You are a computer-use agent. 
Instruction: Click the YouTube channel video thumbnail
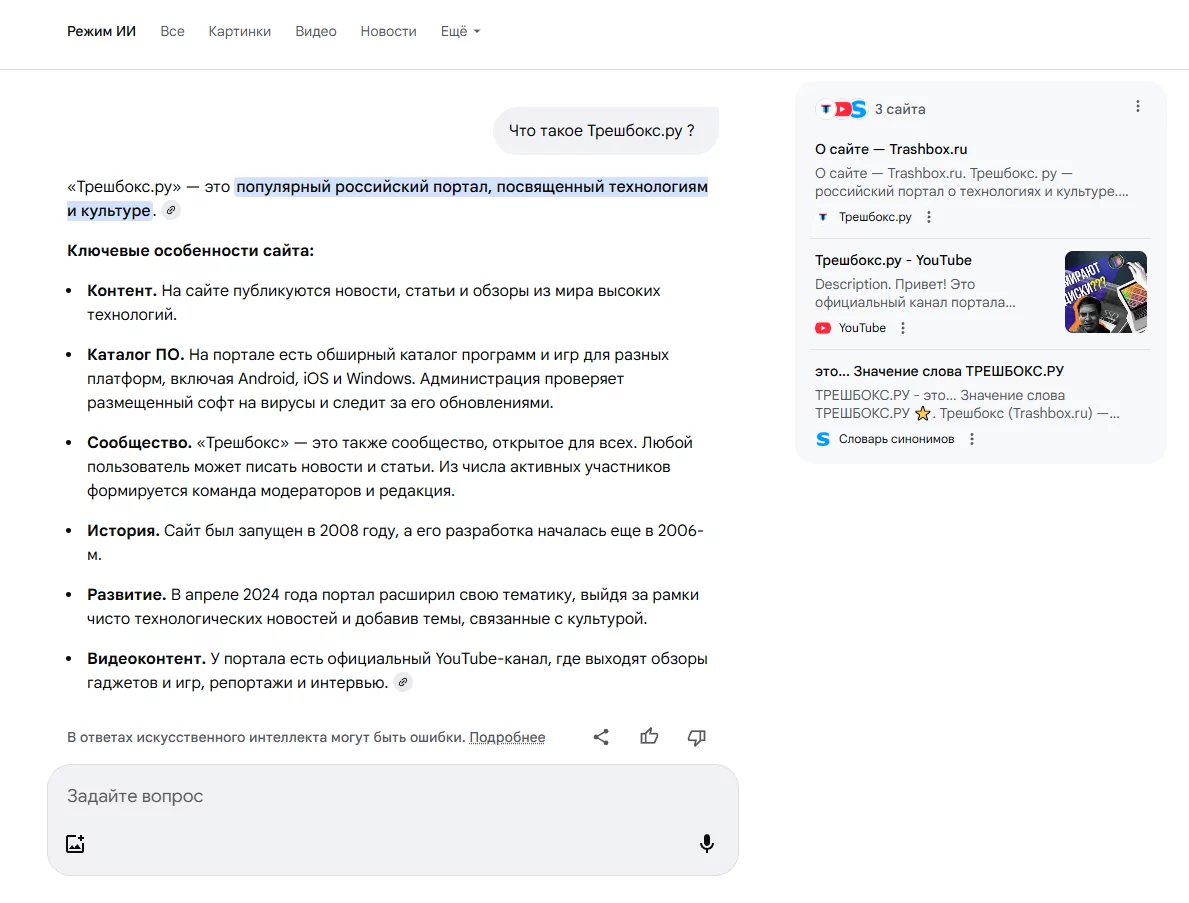pyautogui.click(x=1105, y=291)
